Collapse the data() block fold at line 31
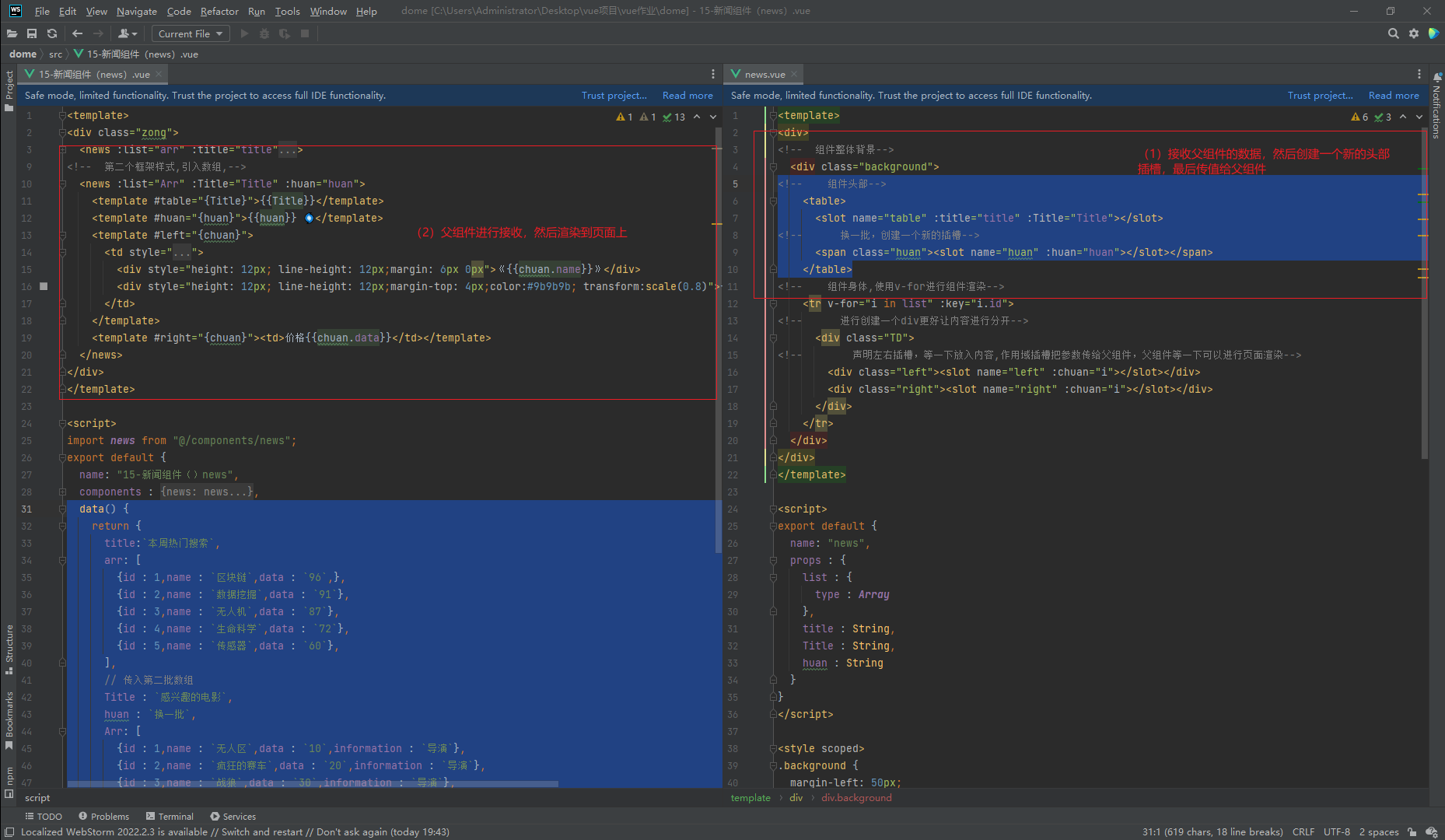The height and width of the screenshot is (840, 1445). 62,509
